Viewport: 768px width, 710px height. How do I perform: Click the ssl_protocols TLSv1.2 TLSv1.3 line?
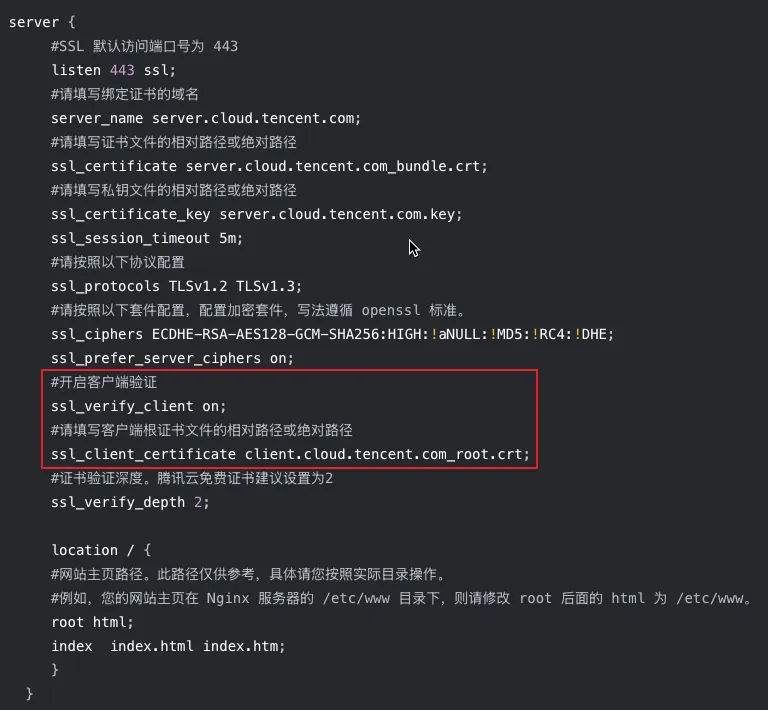pyautogui.click(x=176, y=286)
